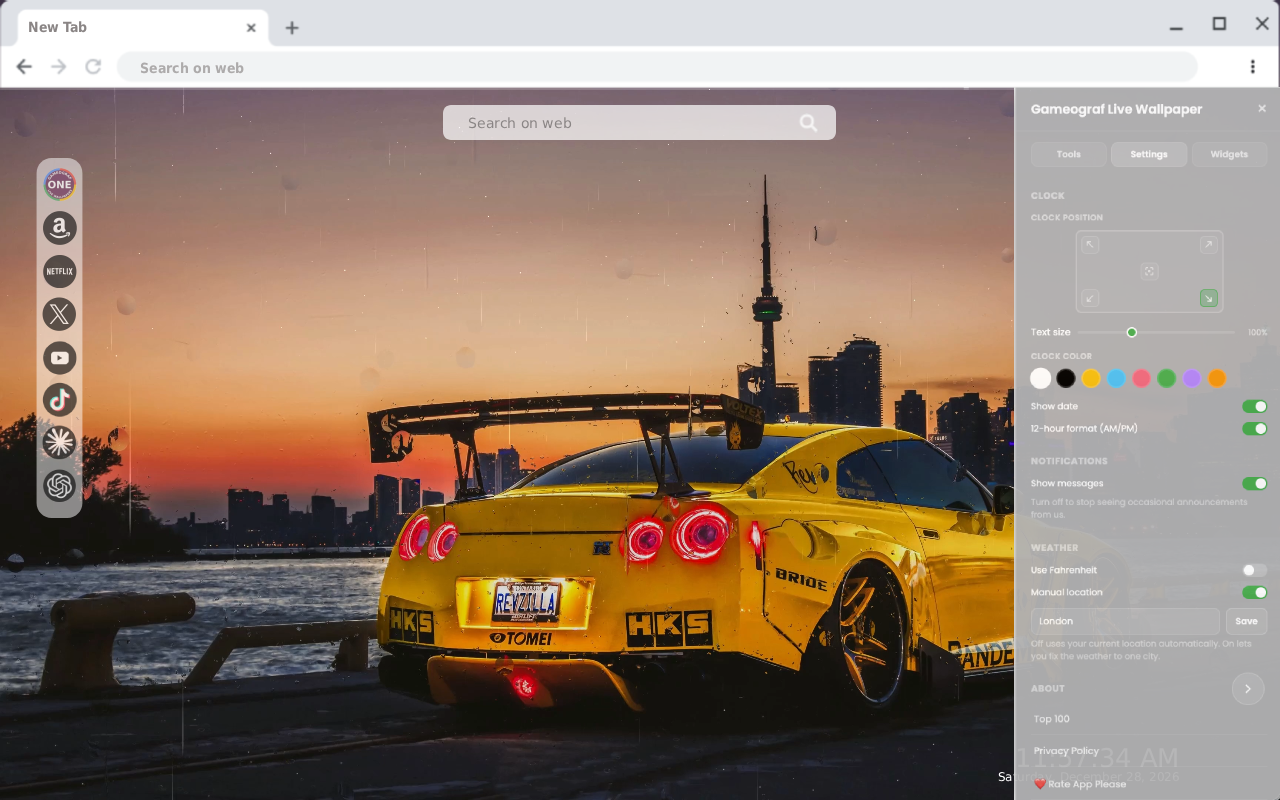Choose the pink clock color
Image resolution: width=1280 pixels, height=800 pixels.
[x=1141, y=378]
